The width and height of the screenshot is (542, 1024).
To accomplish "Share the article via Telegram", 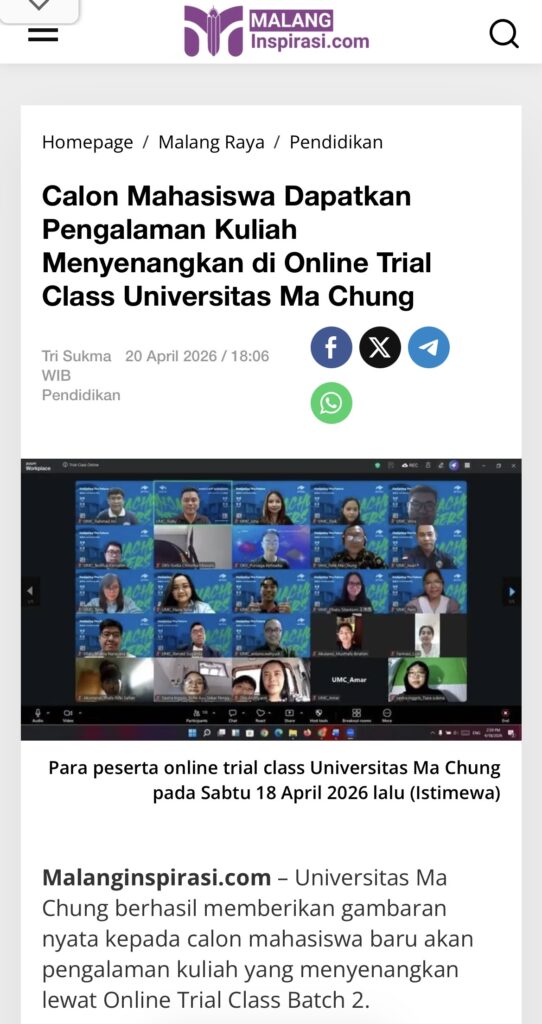I will point(429,347).
